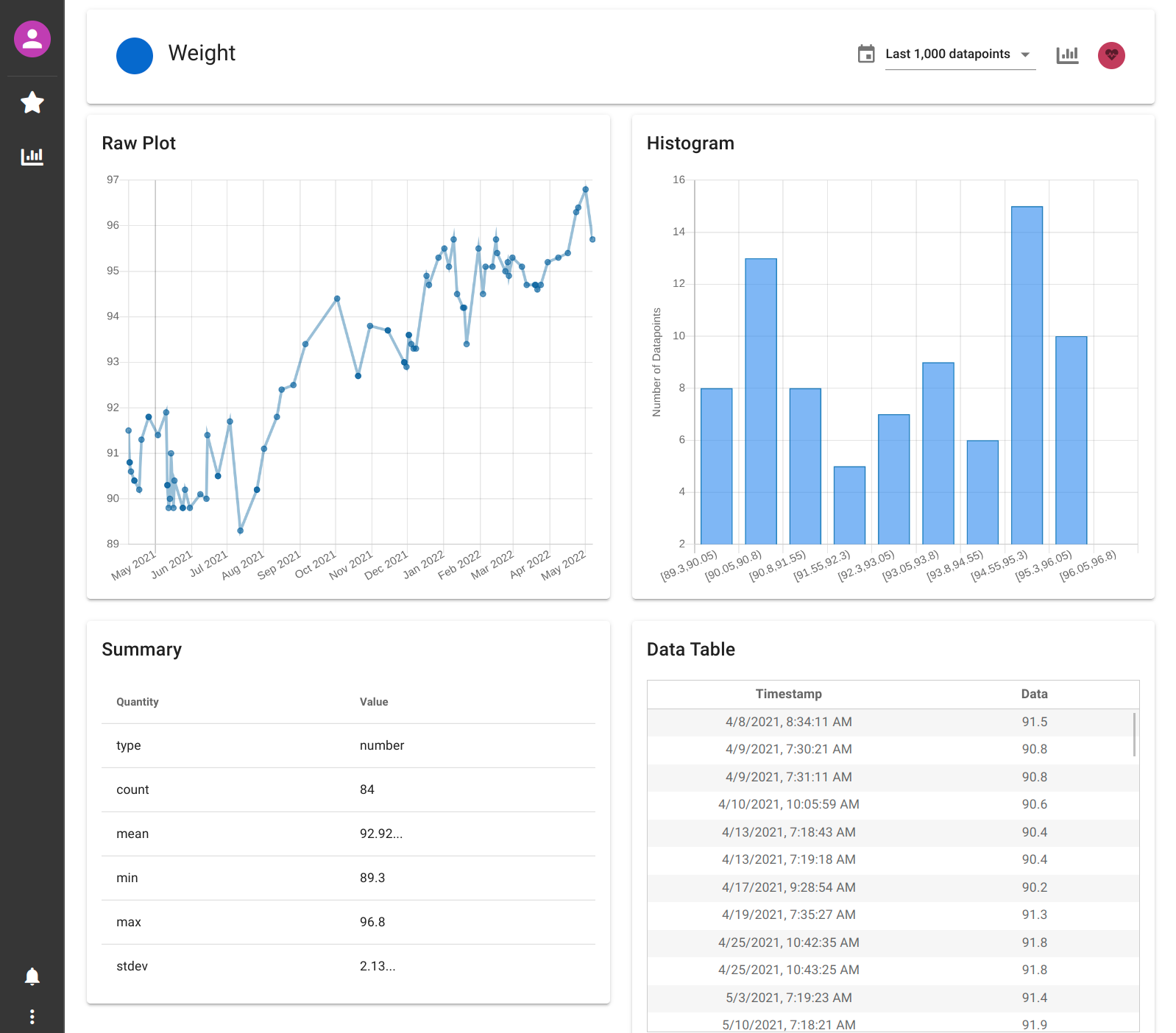1176x1033 pixels.
Task: Open favorites star in sidebar
Action: pyautogui.click(x=32, y=102)
